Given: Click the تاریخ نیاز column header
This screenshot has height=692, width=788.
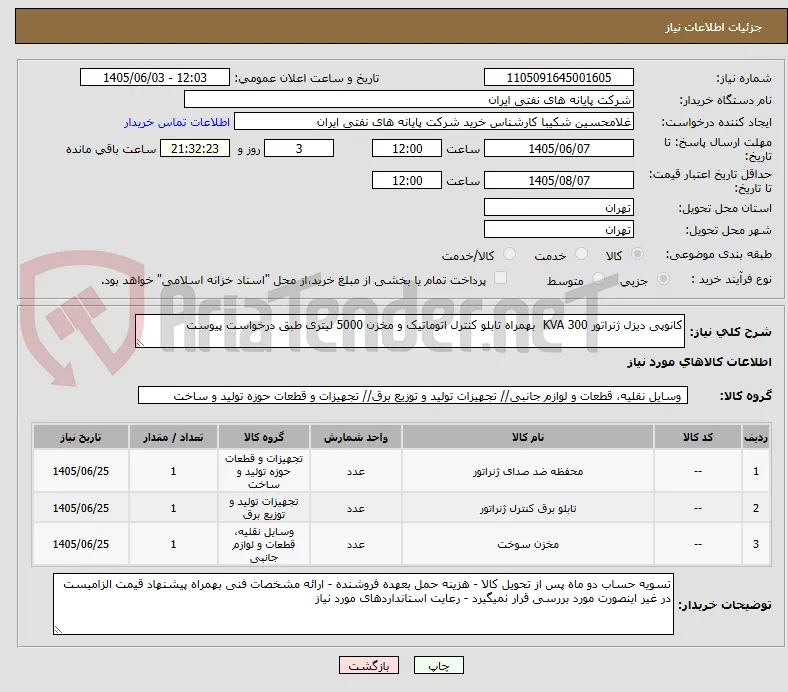Looking at the screenshot, I should (x=81, y=437).
